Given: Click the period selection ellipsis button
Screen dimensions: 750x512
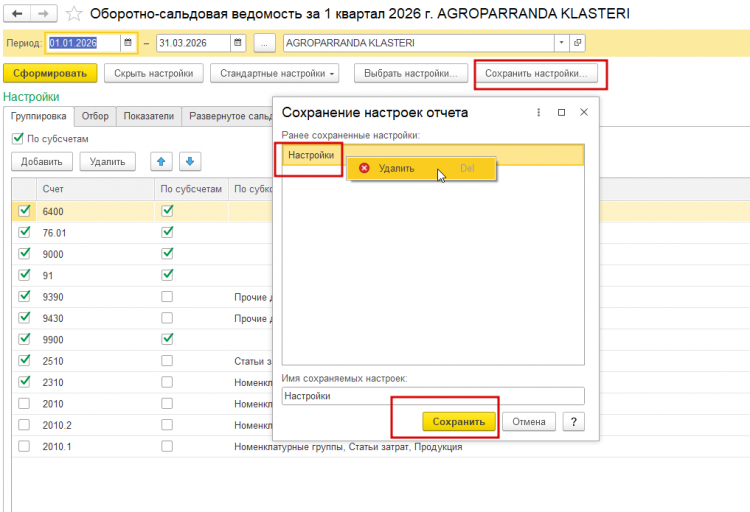Looking at the screenshot, I should click(x=264, y=43).
